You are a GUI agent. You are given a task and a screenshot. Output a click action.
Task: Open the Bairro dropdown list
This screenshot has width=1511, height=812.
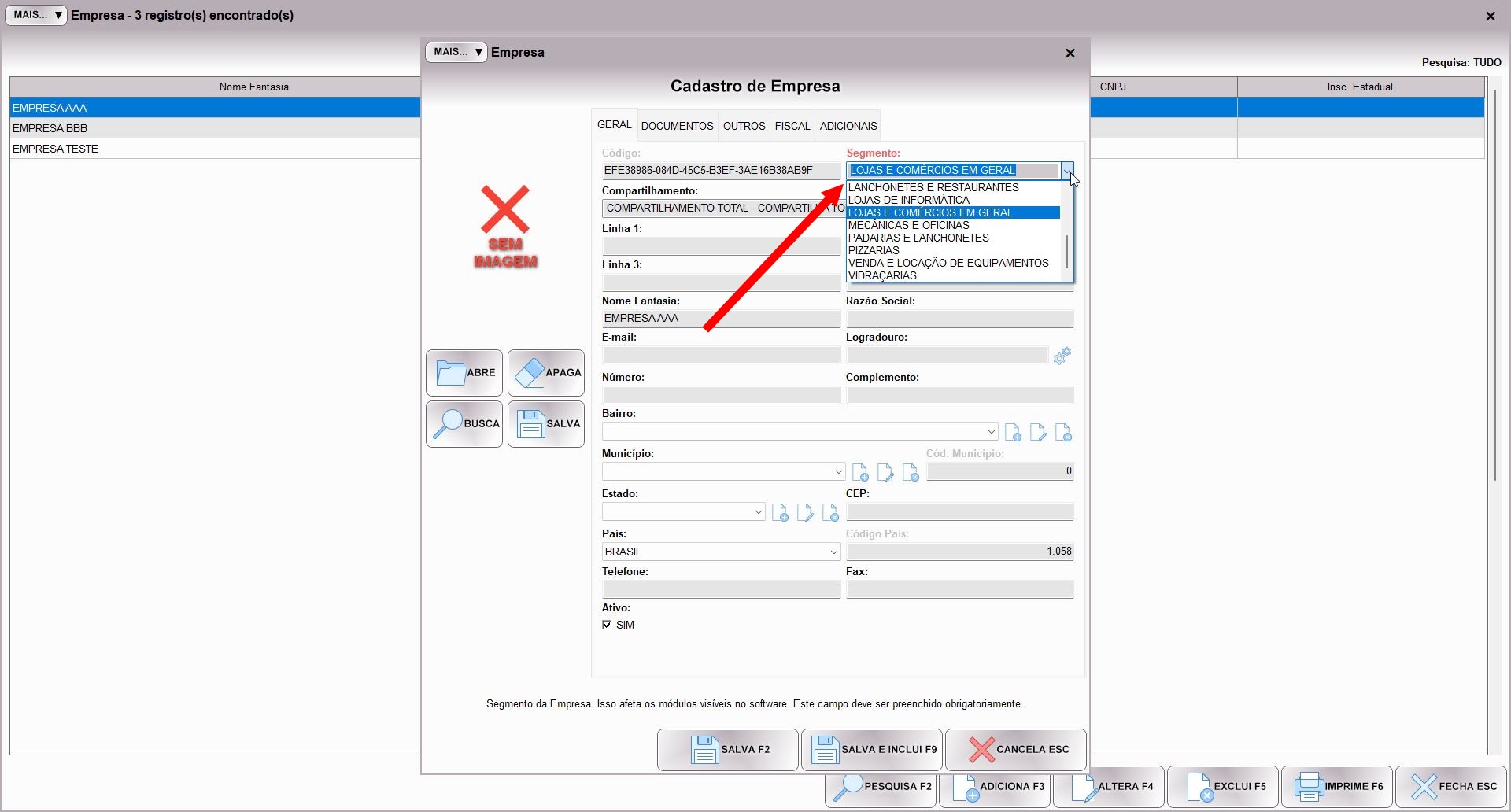(x=991, y=431)
